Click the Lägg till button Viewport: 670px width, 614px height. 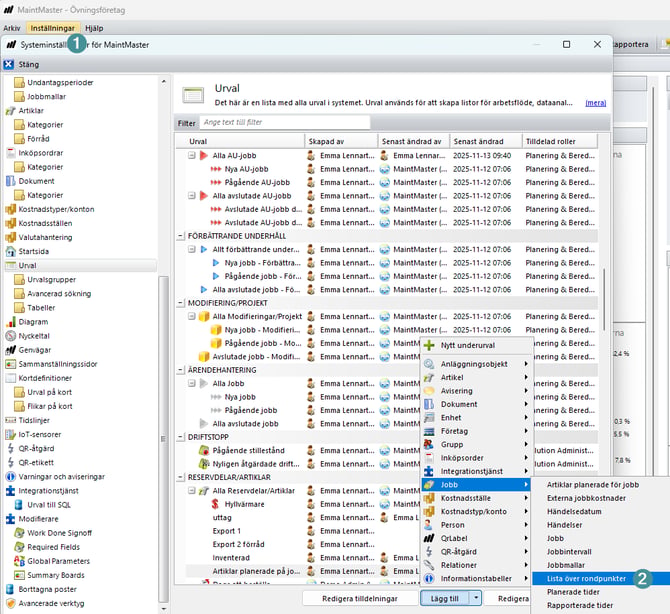coord(445,599)
